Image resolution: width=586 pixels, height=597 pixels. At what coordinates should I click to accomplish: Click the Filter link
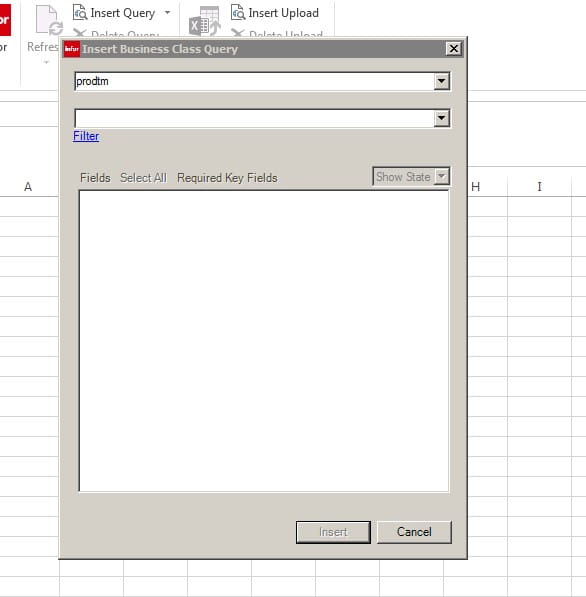click(86, 136)
